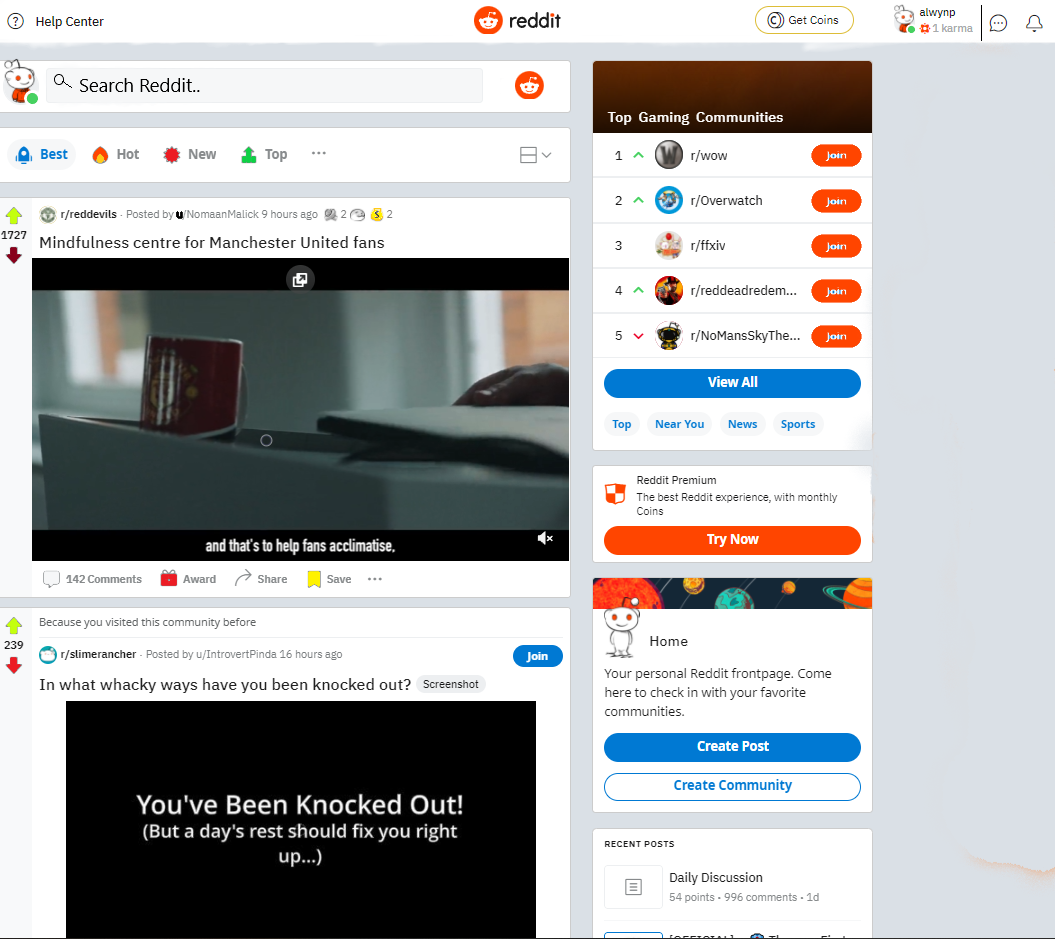Save the Manchester United post
The image size is (1055, 939).
(x=328, y=579)
